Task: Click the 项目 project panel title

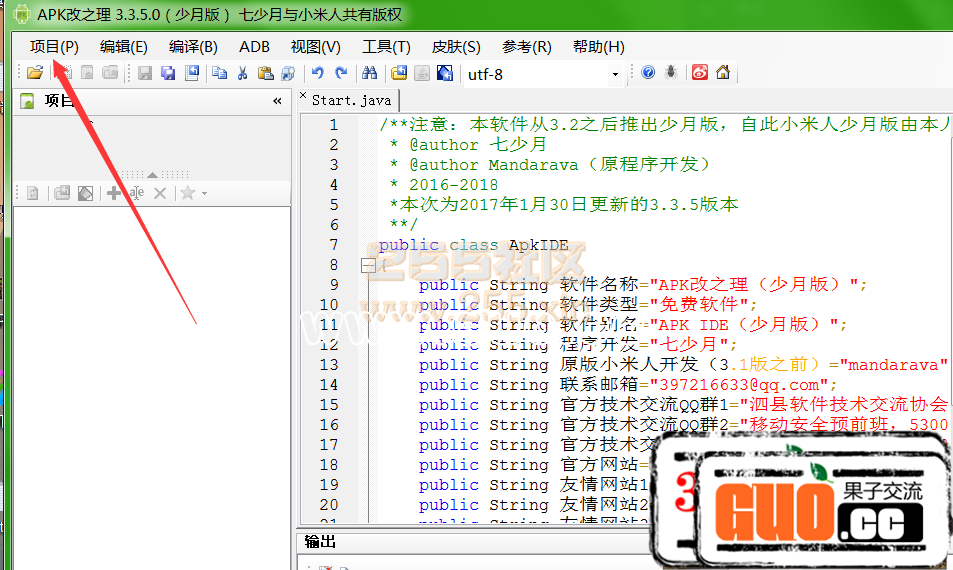Action: (60, 101)
